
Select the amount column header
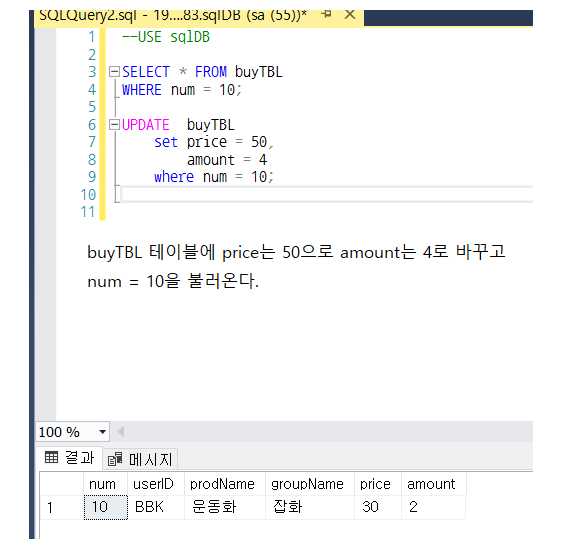tap(434, 484)
